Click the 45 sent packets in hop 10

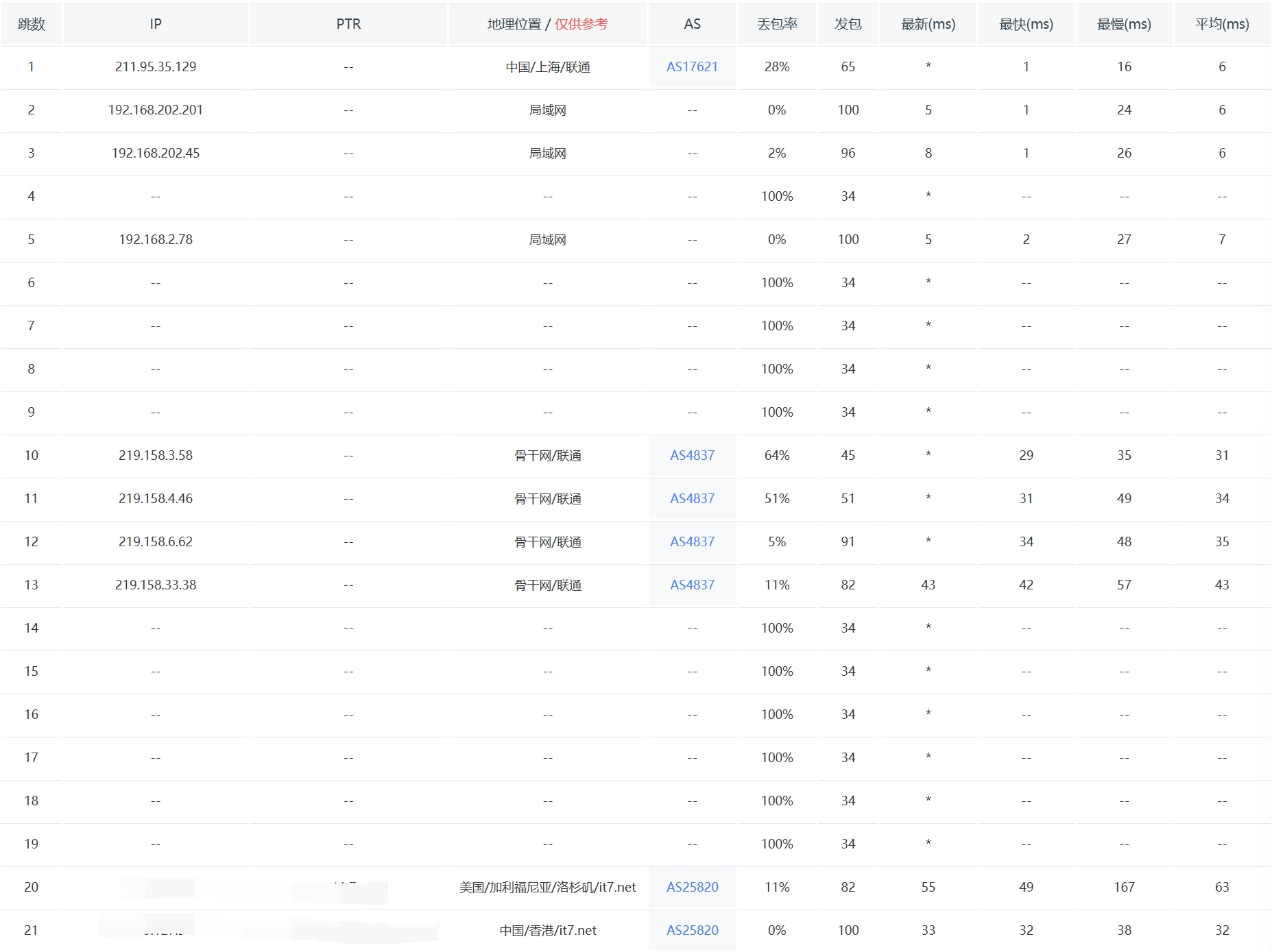[848, 455]
